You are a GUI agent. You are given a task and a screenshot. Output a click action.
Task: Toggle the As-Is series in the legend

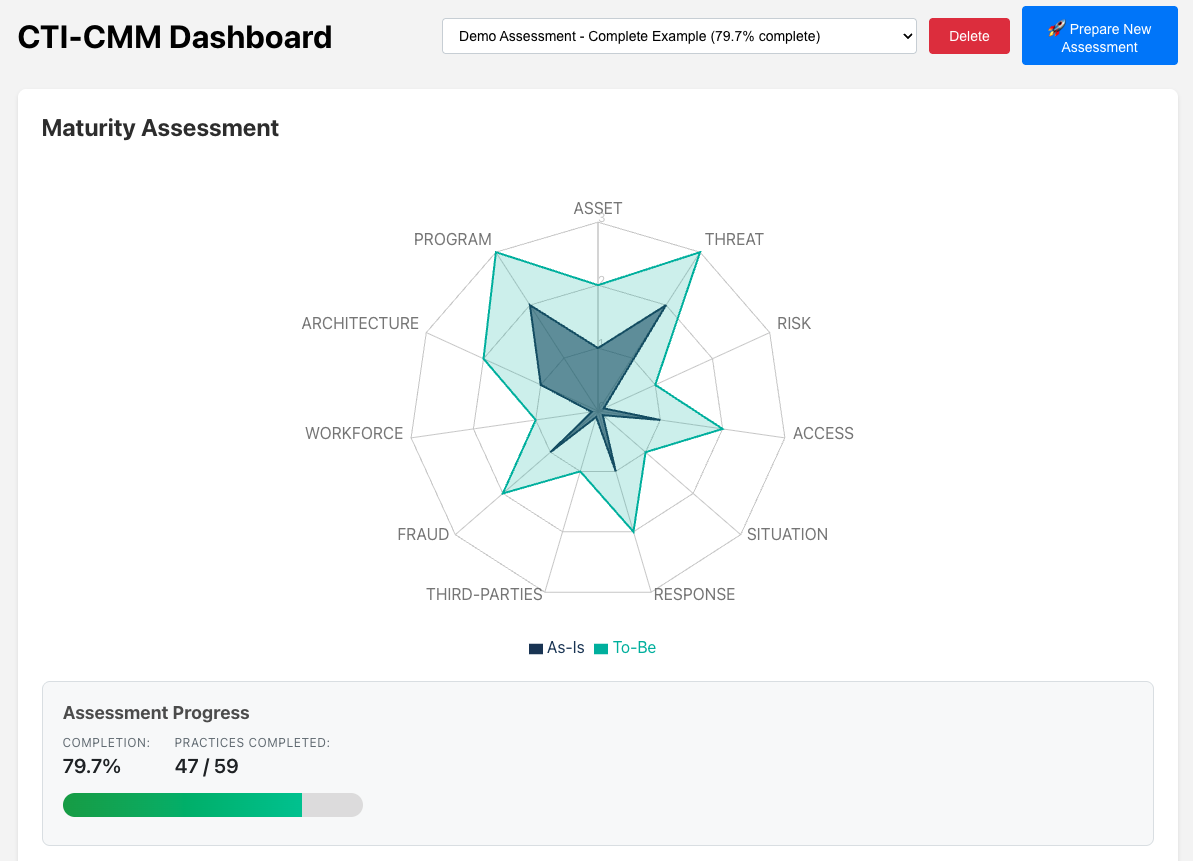[556, 647]
